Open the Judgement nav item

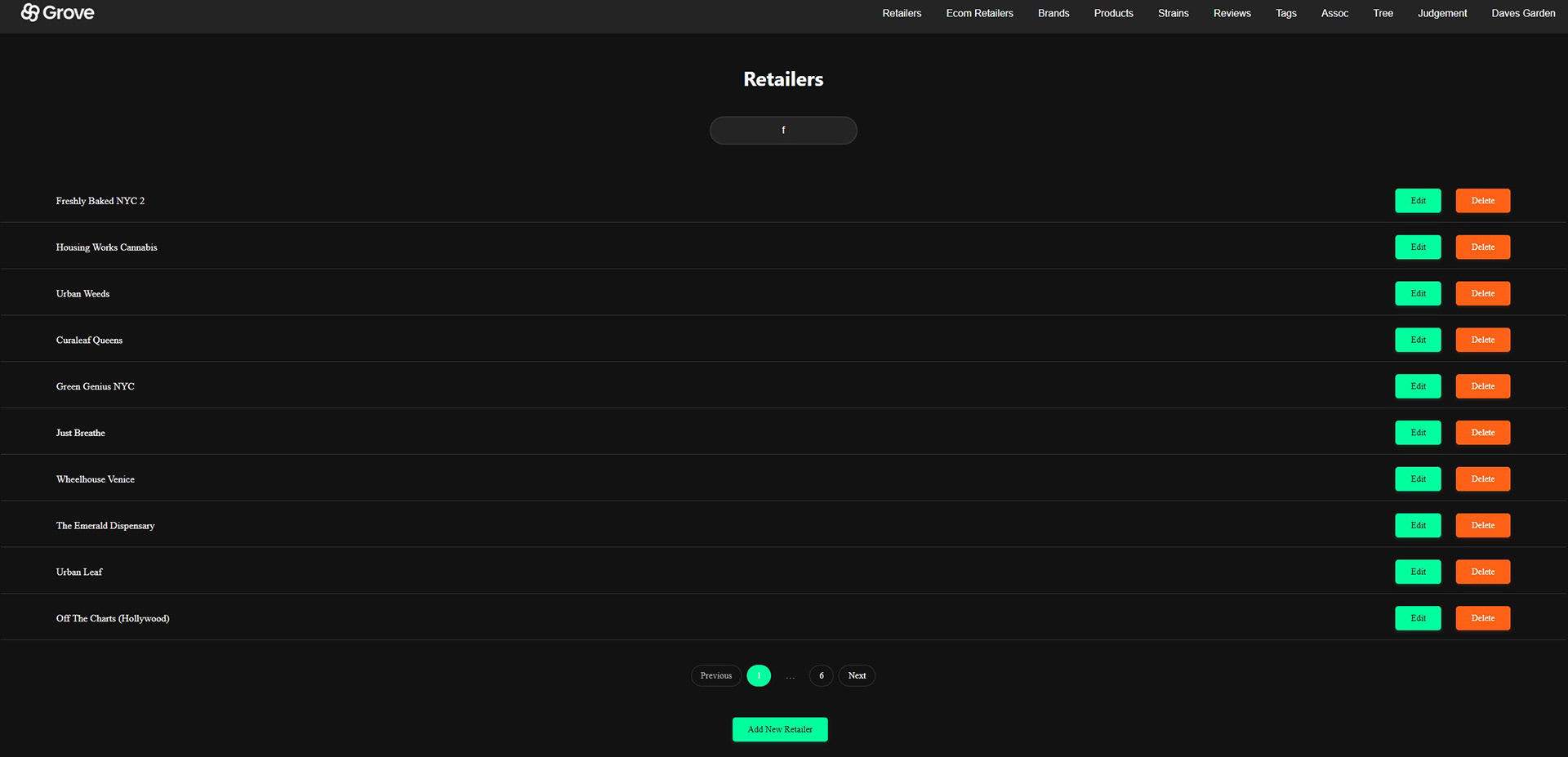(x=1441, y=13)
